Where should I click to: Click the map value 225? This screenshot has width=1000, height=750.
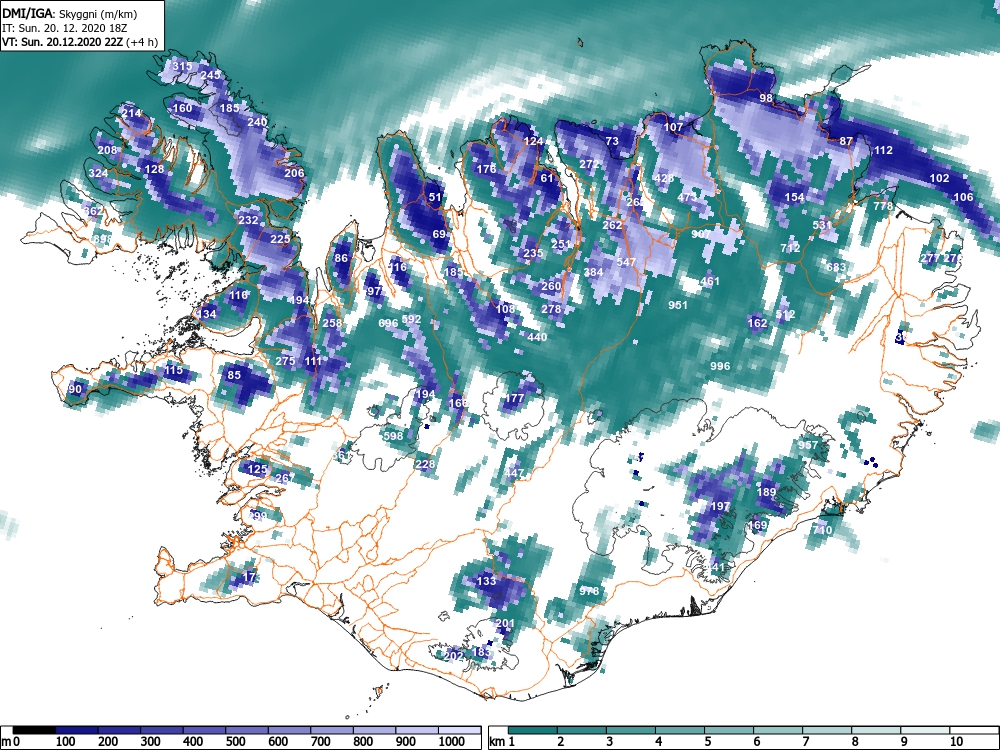coord(280,239)
